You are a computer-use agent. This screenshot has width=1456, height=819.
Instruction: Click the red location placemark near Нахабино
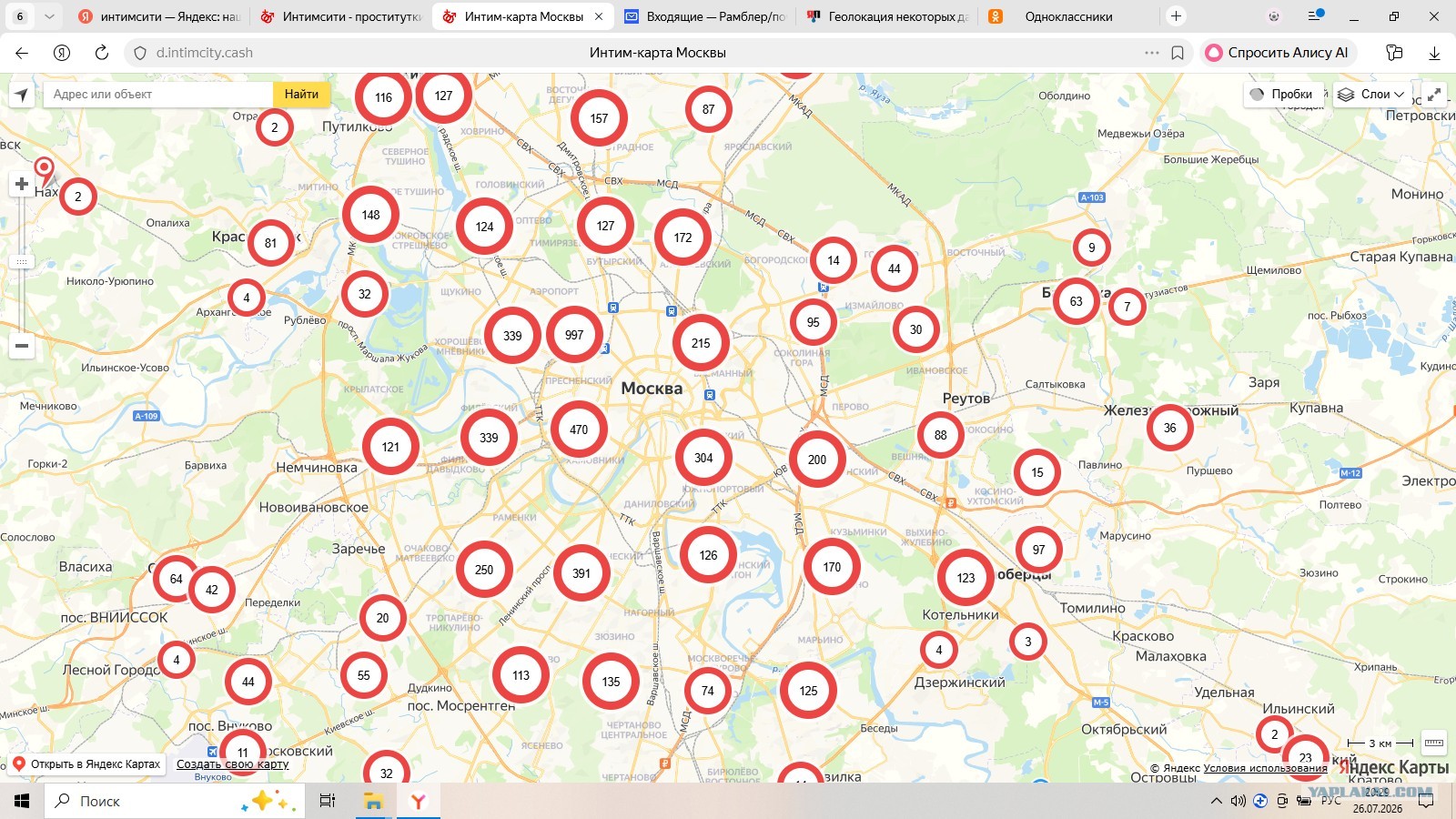[x=44, y=170]
